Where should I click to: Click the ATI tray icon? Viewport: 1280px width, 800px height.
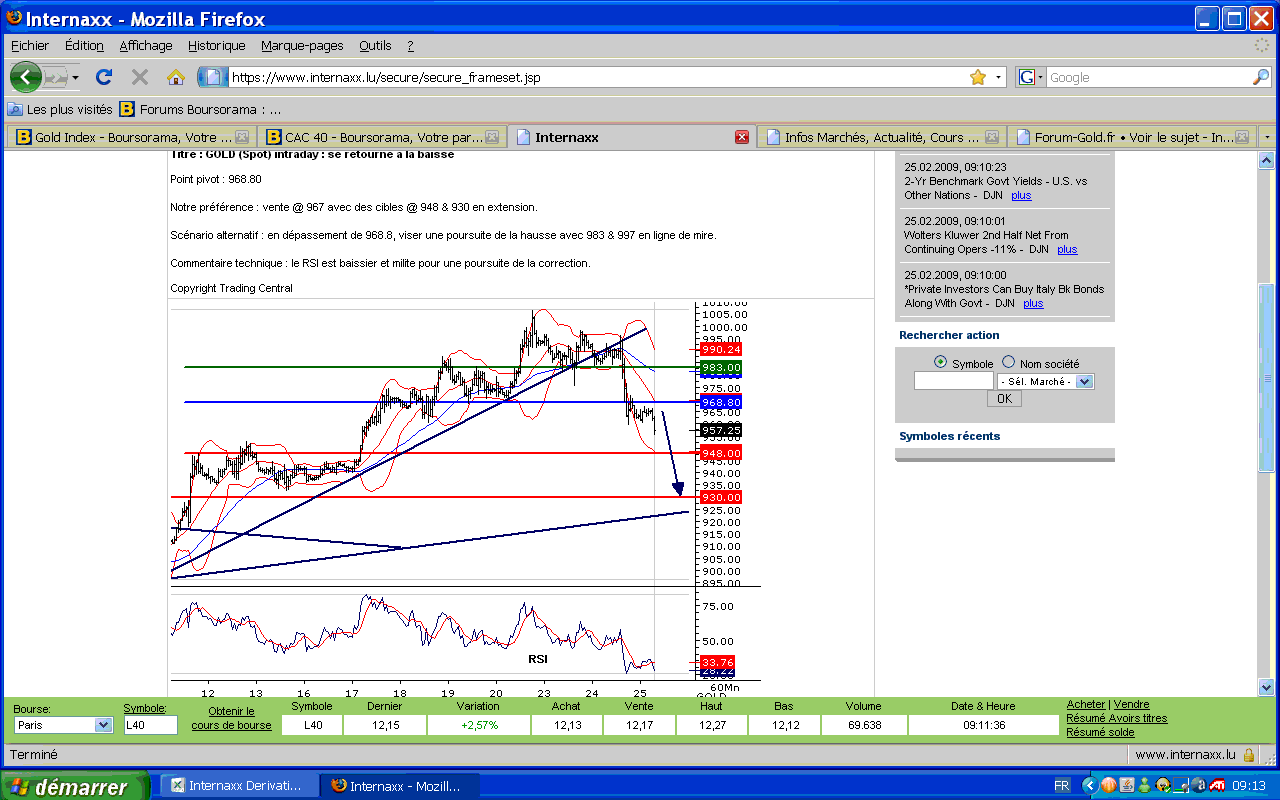tap(1216, 786)
